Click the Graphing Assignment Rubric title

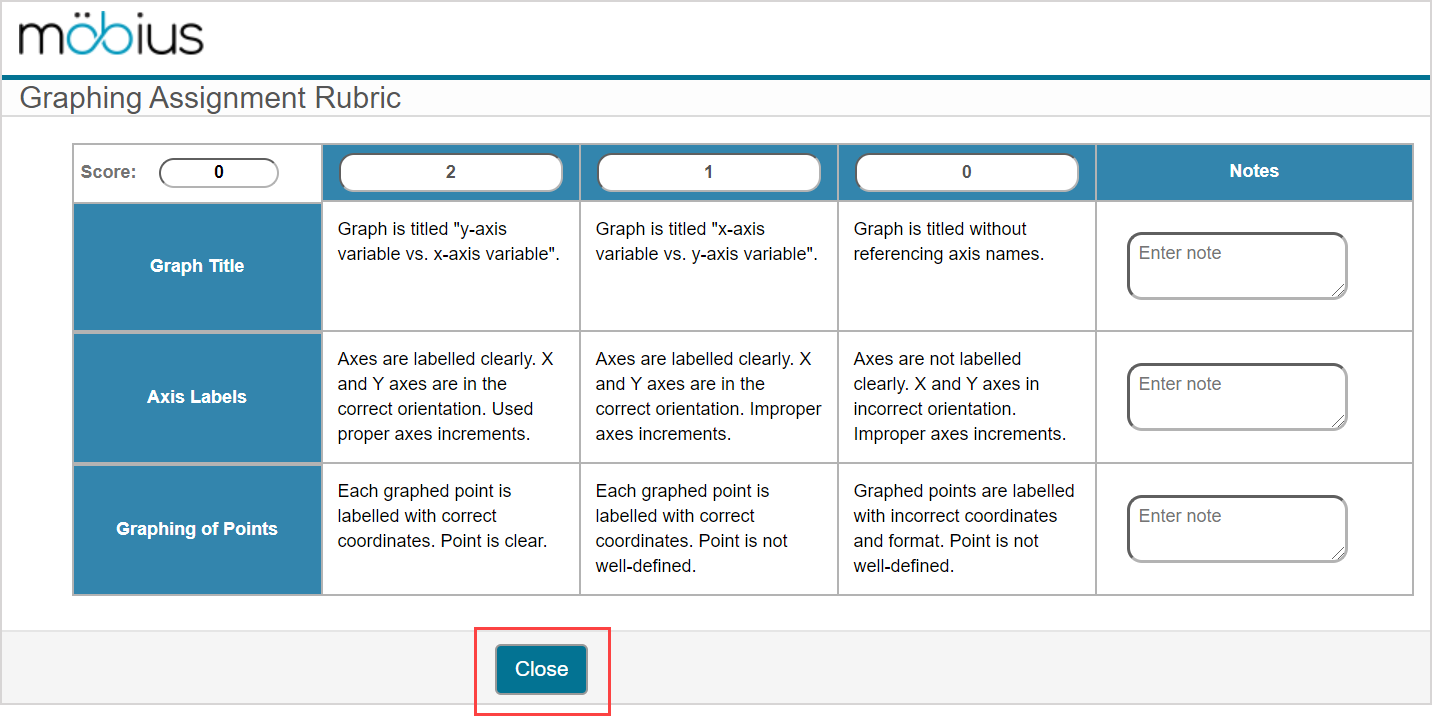pos(211,97)
